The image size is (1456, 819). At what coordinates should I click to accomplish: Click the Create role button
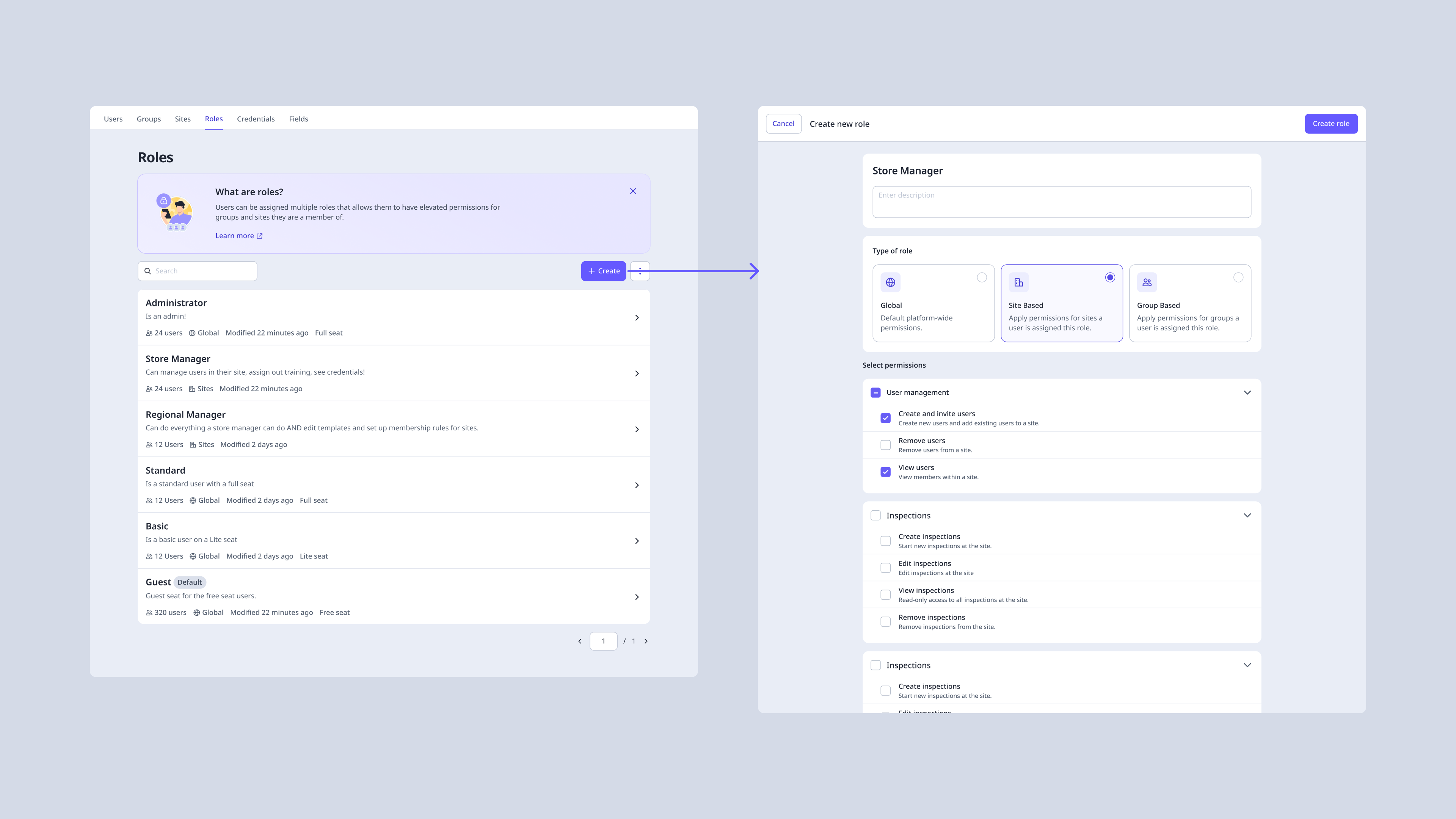1331,124
